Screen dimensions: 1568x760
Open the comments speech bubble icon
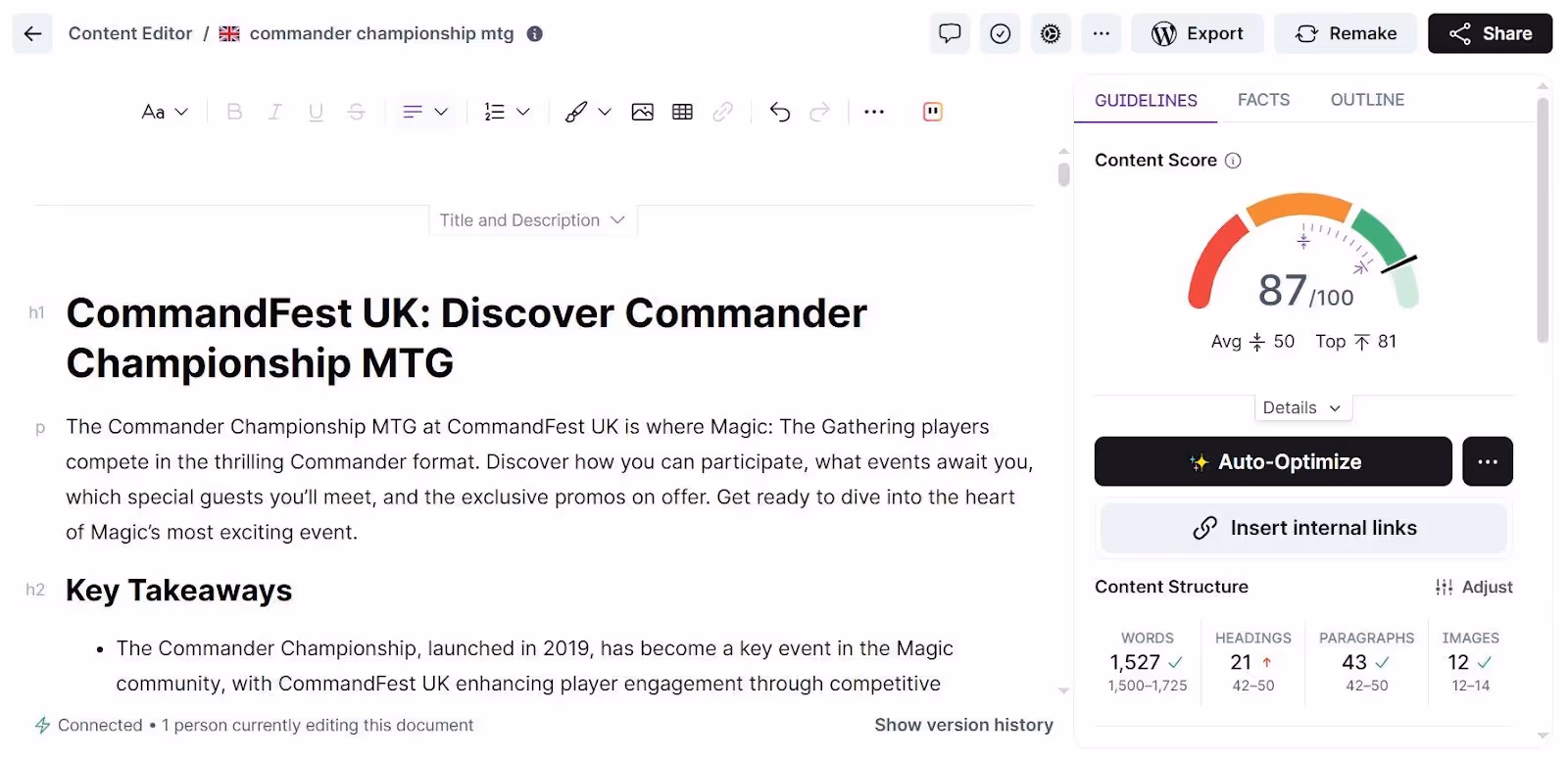[x=949, y=33]
